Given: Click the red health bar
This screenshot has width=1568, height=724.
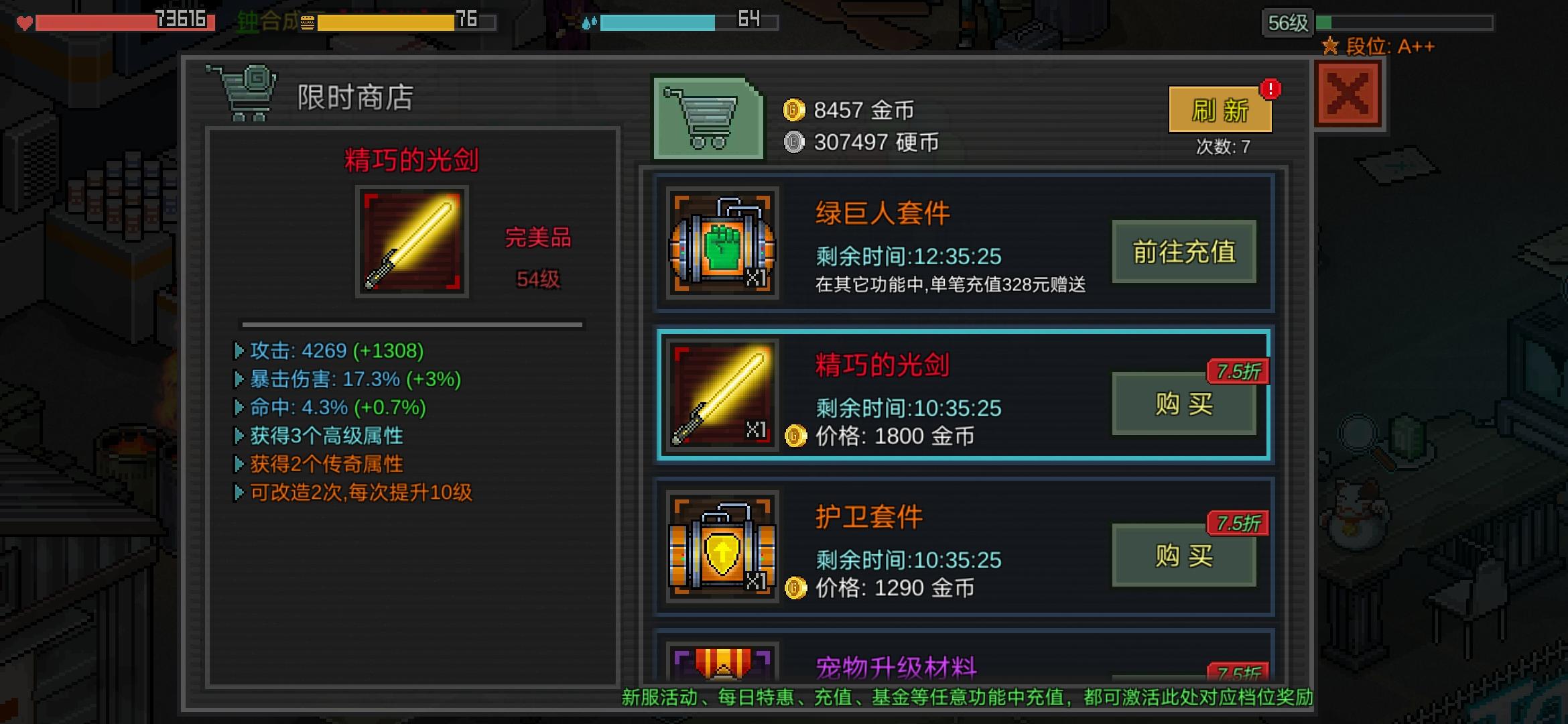Looking at the screenshot, I should [125, 22].
